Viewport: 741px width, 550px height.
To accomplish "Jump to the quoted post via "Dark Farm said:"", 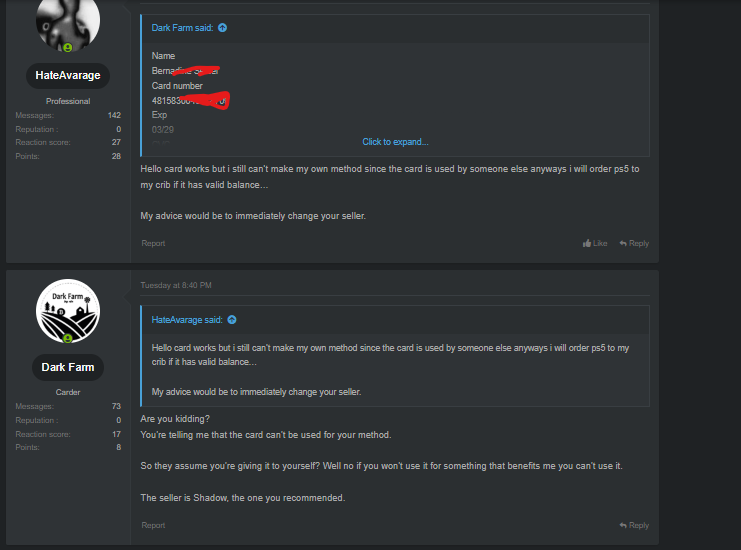I will [x=182, y=28].
